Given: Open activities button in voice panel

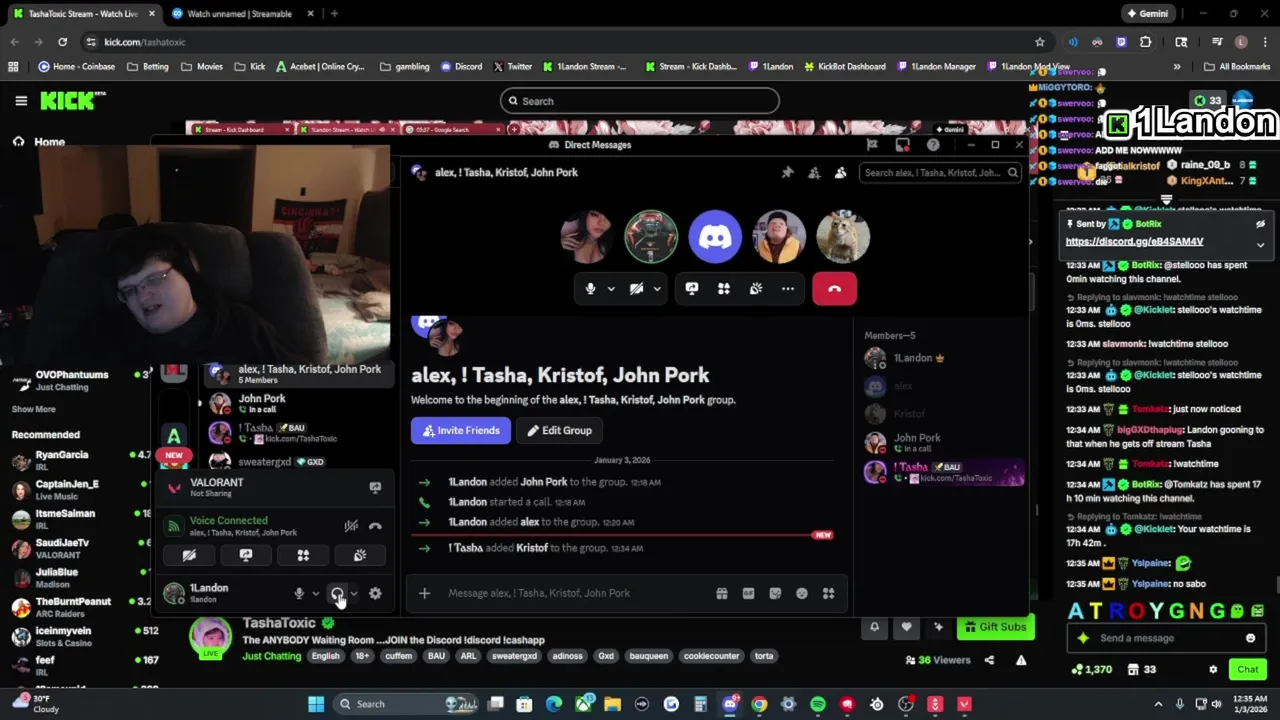Looking at the screenshot, I should pos(303,556).
